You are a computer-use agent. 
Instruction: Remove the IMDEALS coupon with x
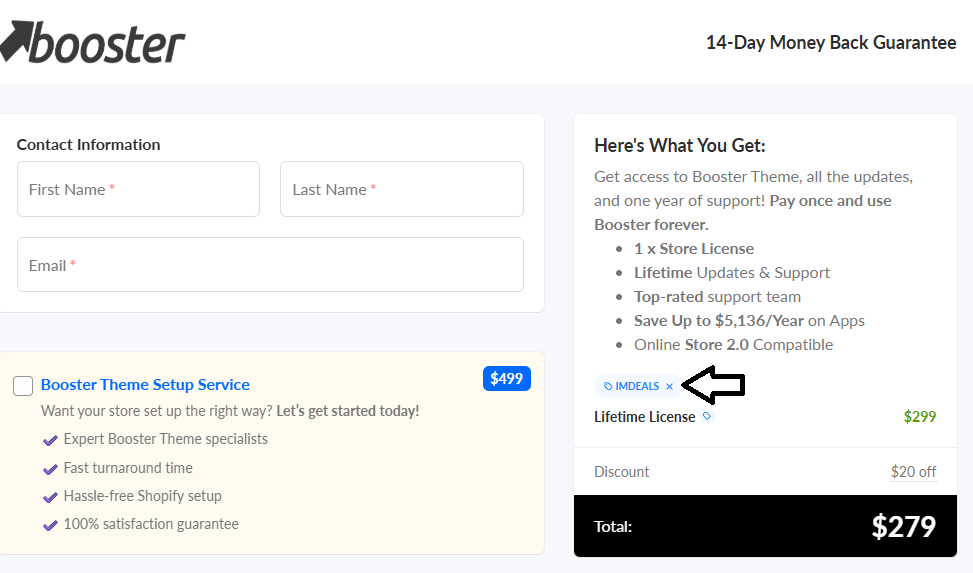click(670, 386)
